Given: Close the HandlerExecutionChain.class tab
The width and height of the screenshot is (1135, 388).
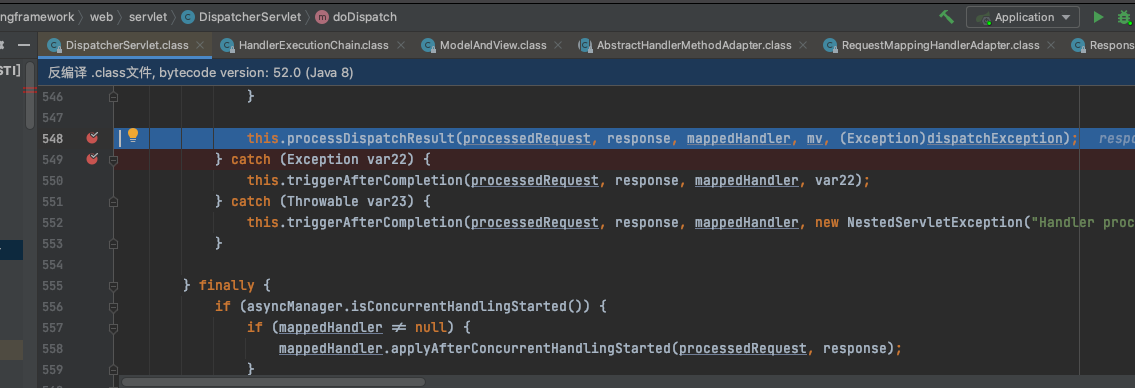Looking at the screenshot, I should pos(401,45).
